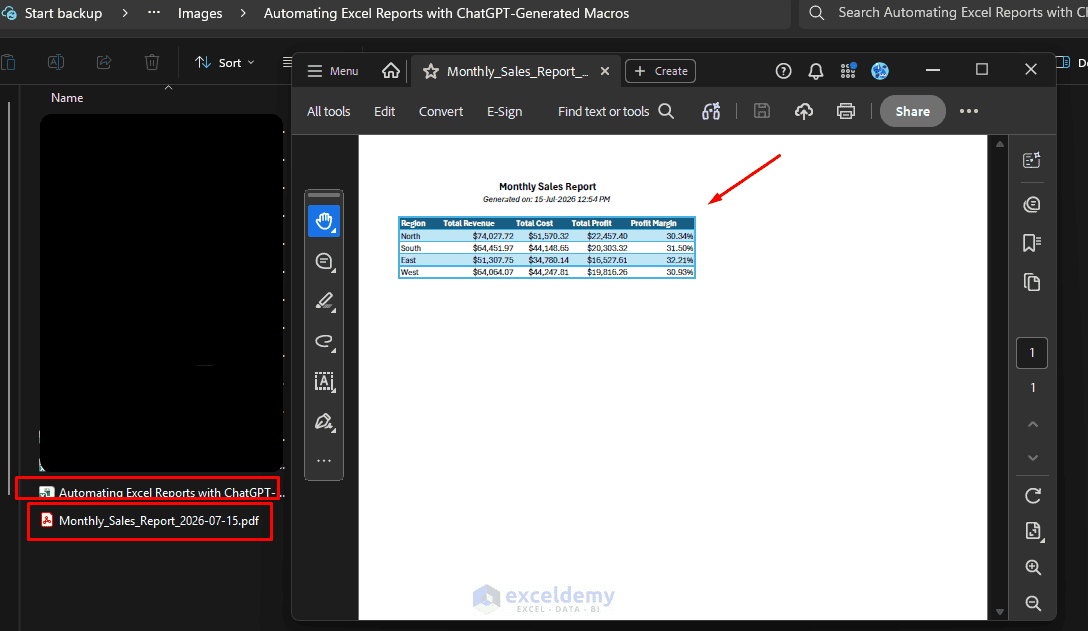Click the Automating Excel Reports breadcrumb
The image size is (1088, 631).
point(446,13)
